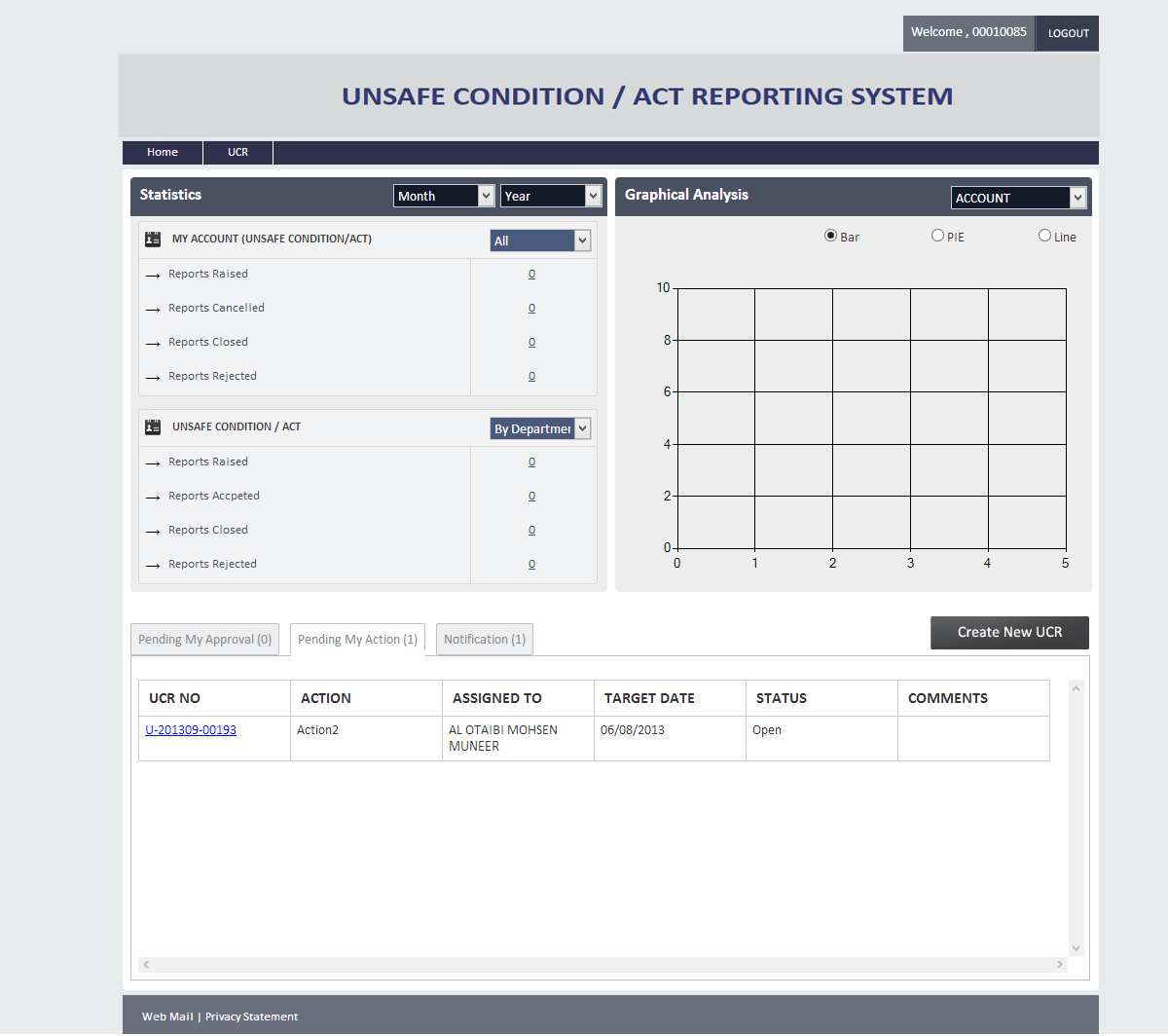The width and height of the screenshot is (1168, 1036).
Task: Click the 06/08/2013 target date cell
Action: [x=670, y=739]
